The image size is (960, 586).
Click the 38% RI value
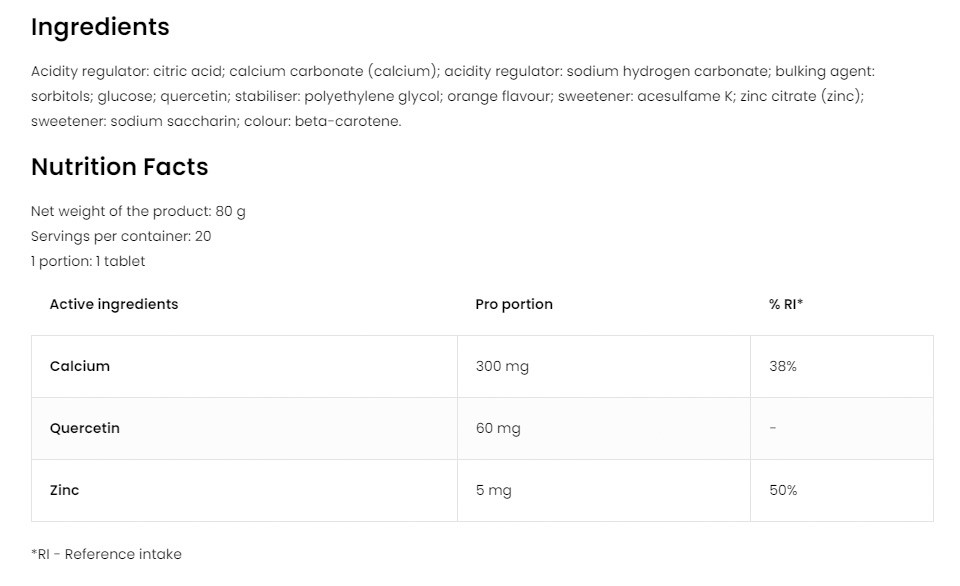coord(783,366)
